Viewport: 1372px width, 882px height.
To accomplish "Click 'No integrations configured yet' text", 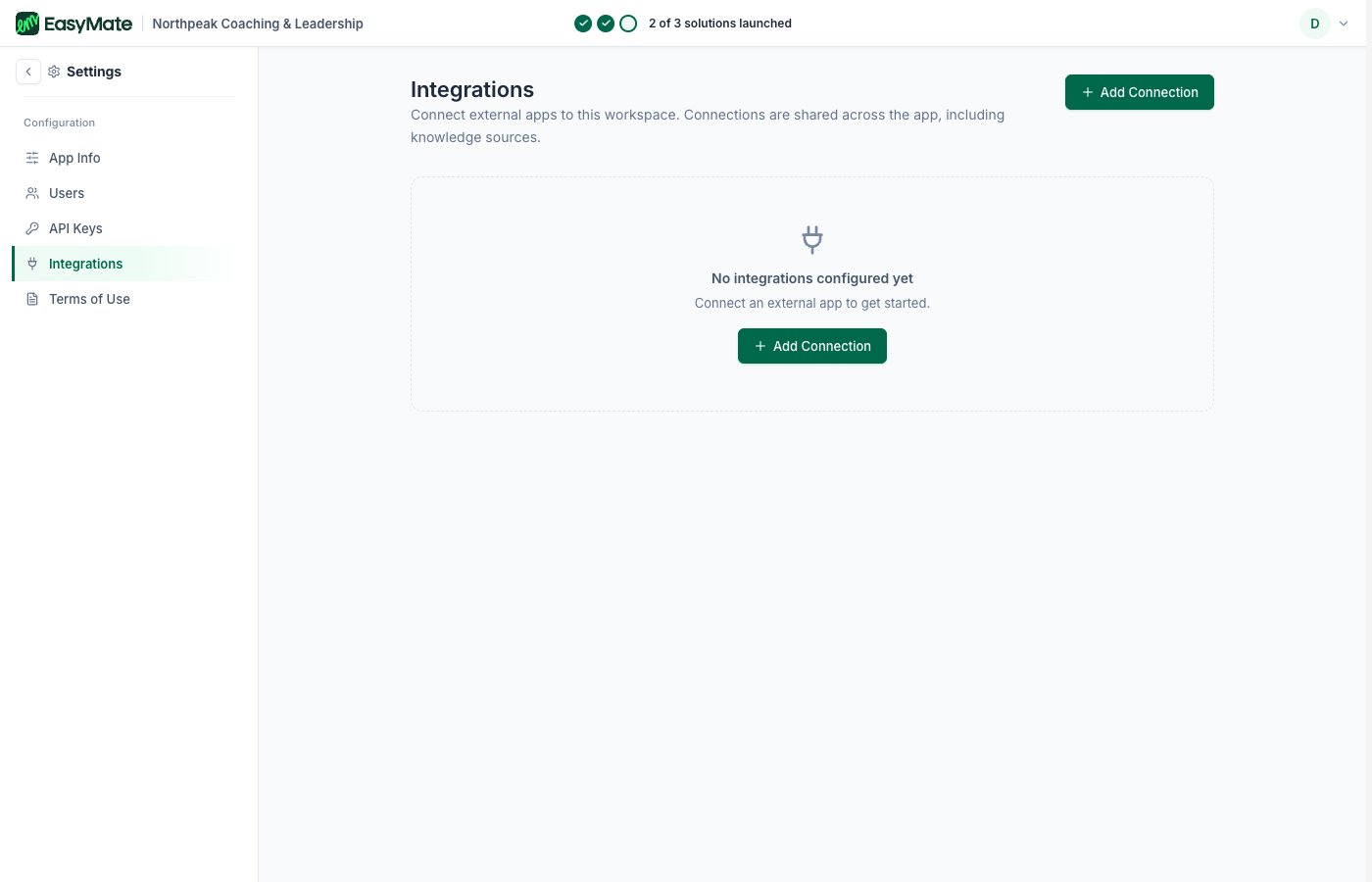I will 812,278.
